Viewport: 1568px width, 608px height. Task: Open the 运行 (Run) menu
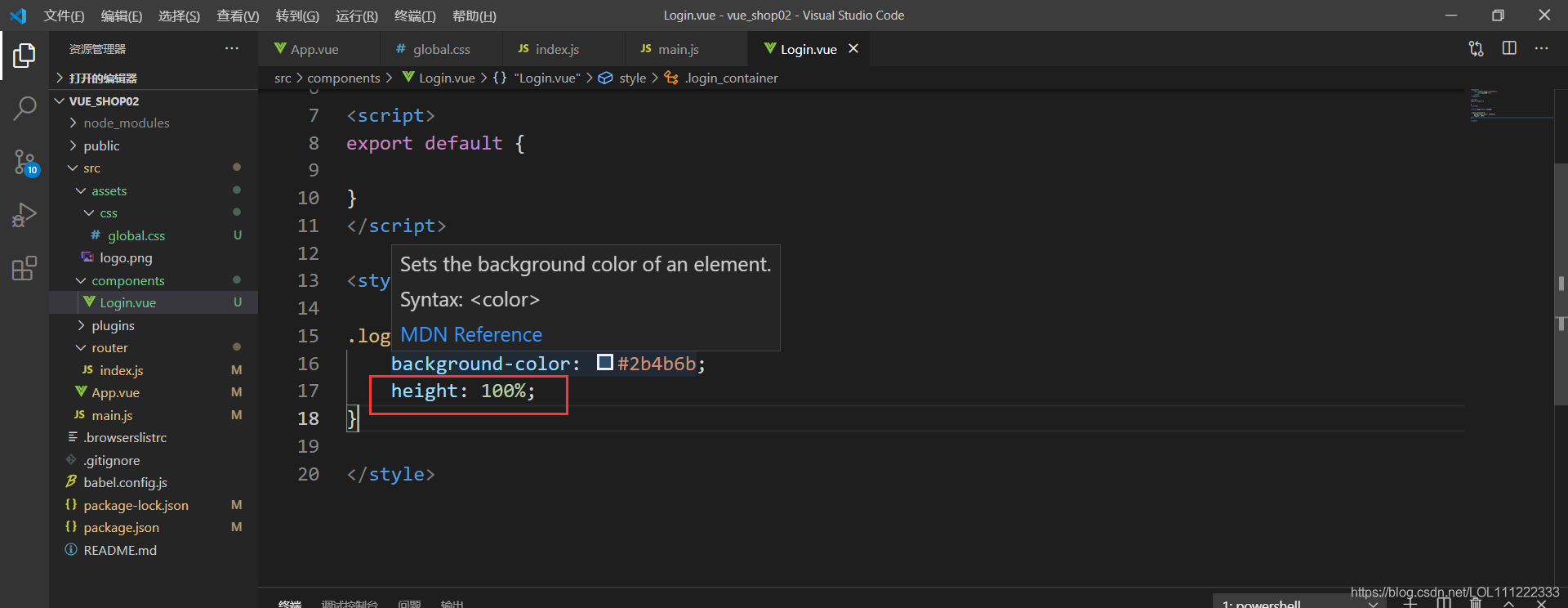(357, 16)
